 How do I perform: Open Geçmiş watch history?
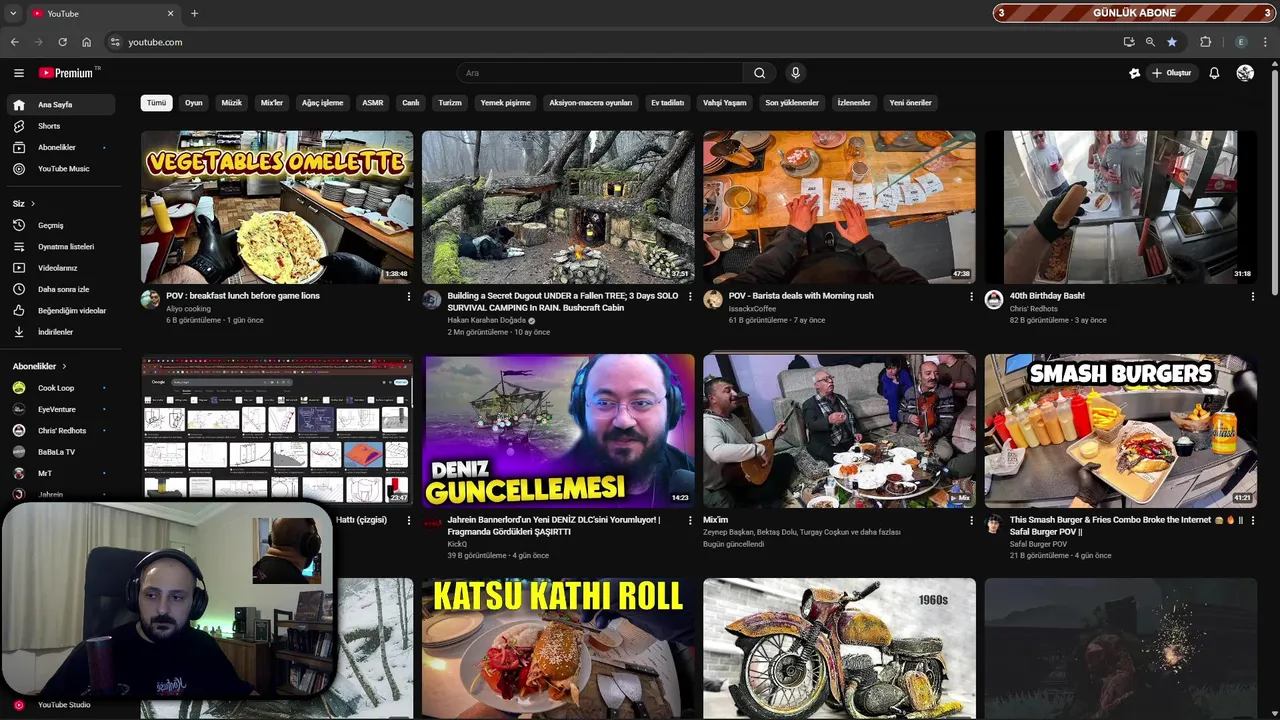coord(60,225)
